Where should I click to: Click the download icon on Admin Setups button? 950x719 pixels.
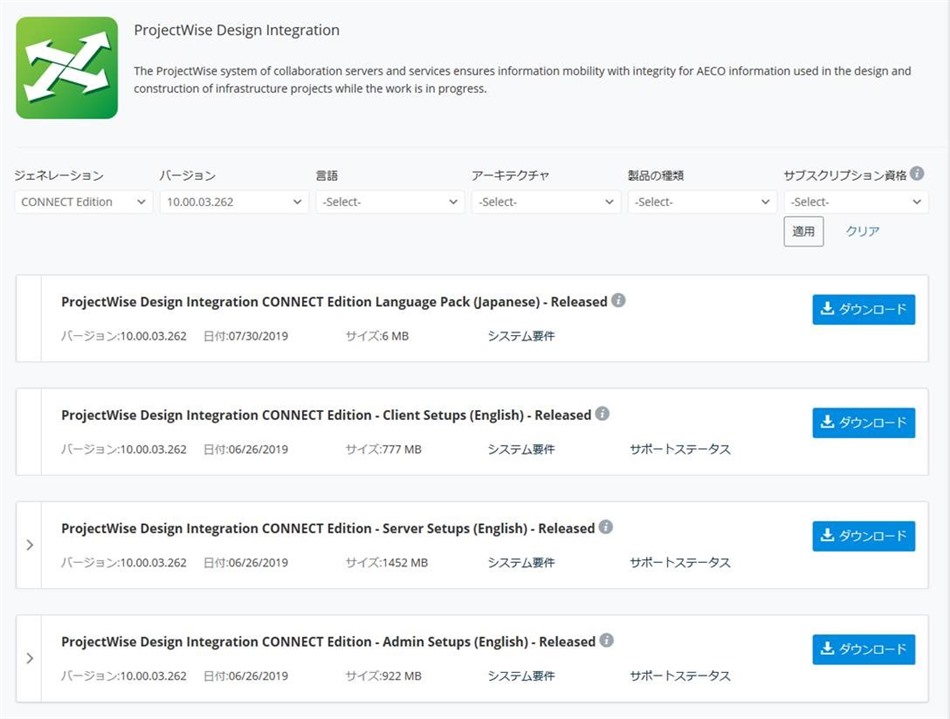[828, 649]
